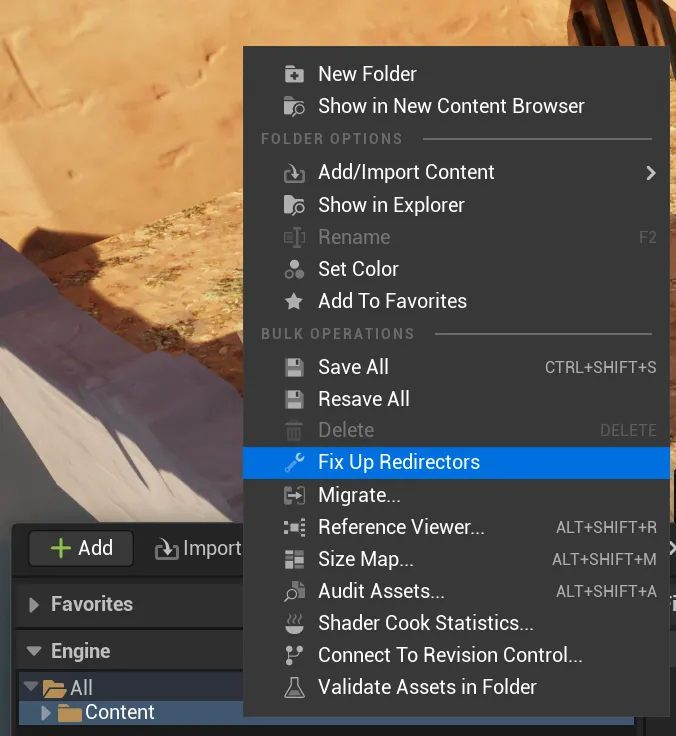Screen dimensions: 676x736
Task: Choose Add To Favorites in menu
Action: point(456,301)
